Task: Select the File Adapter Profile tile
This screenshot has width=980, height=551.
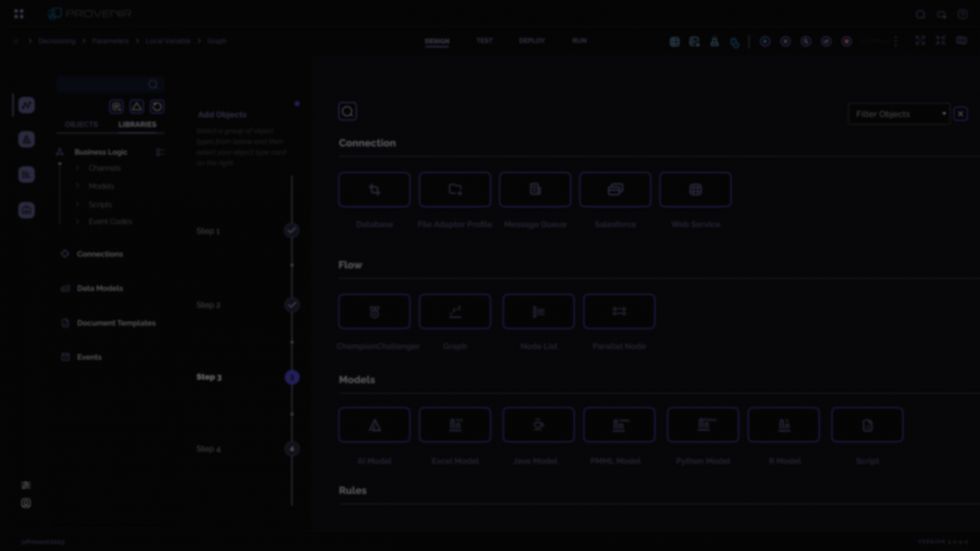Action: [455, 189]
